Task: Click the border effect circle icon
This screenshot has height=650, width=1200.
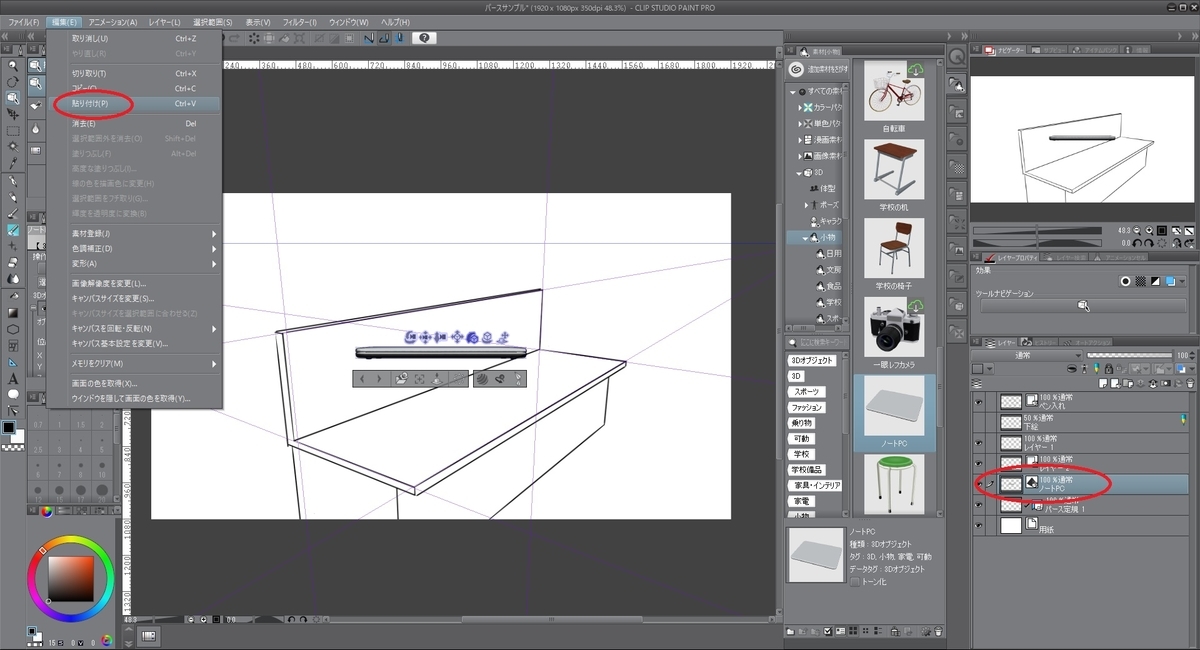Action: pos(1126,281)
